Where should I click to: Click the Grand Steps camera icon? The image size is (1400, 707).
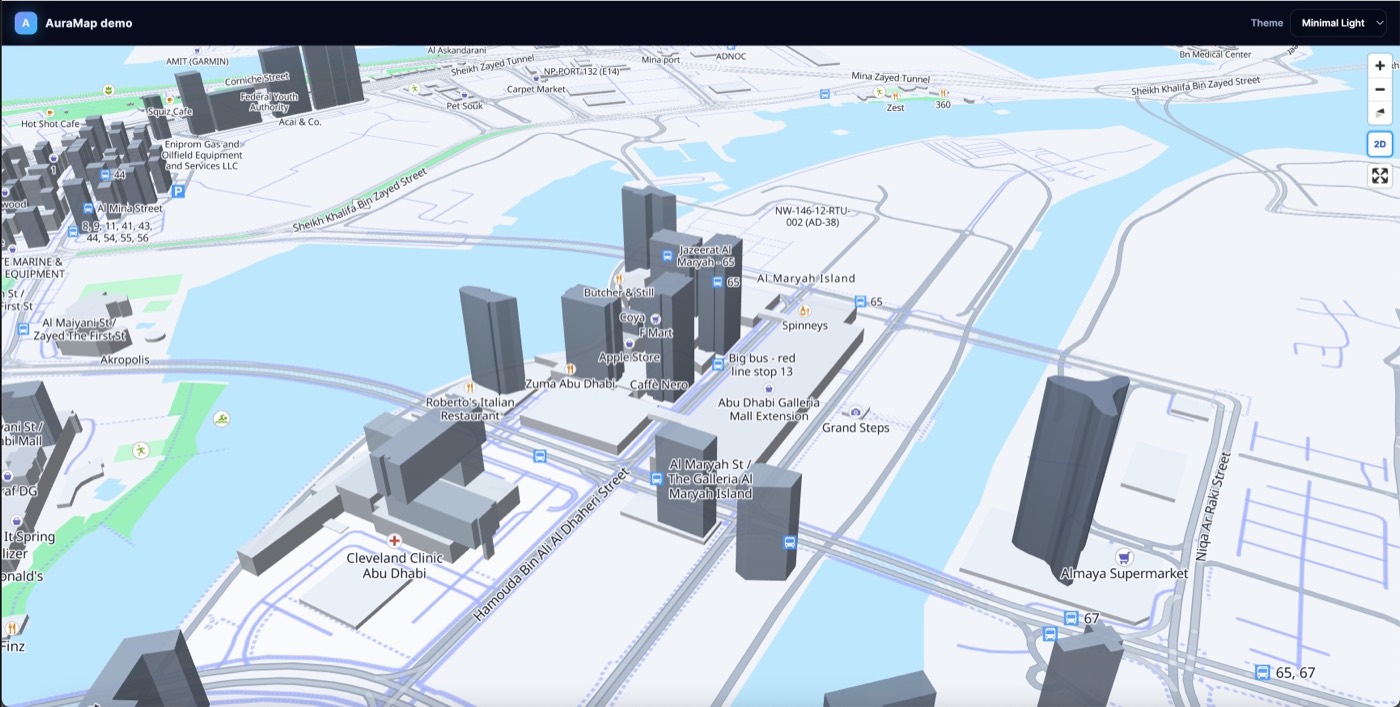point(856,411)
